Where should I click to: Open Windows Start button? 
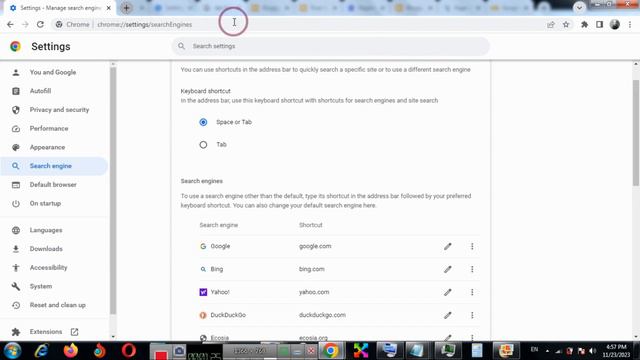point(13,351)
